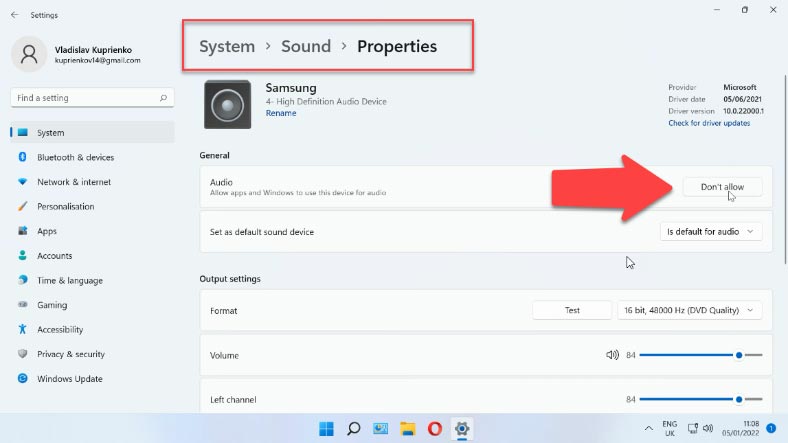Rename the Samsung audio device
The height and width of the screenshot is (443, 788).
(x=281, y=113)
